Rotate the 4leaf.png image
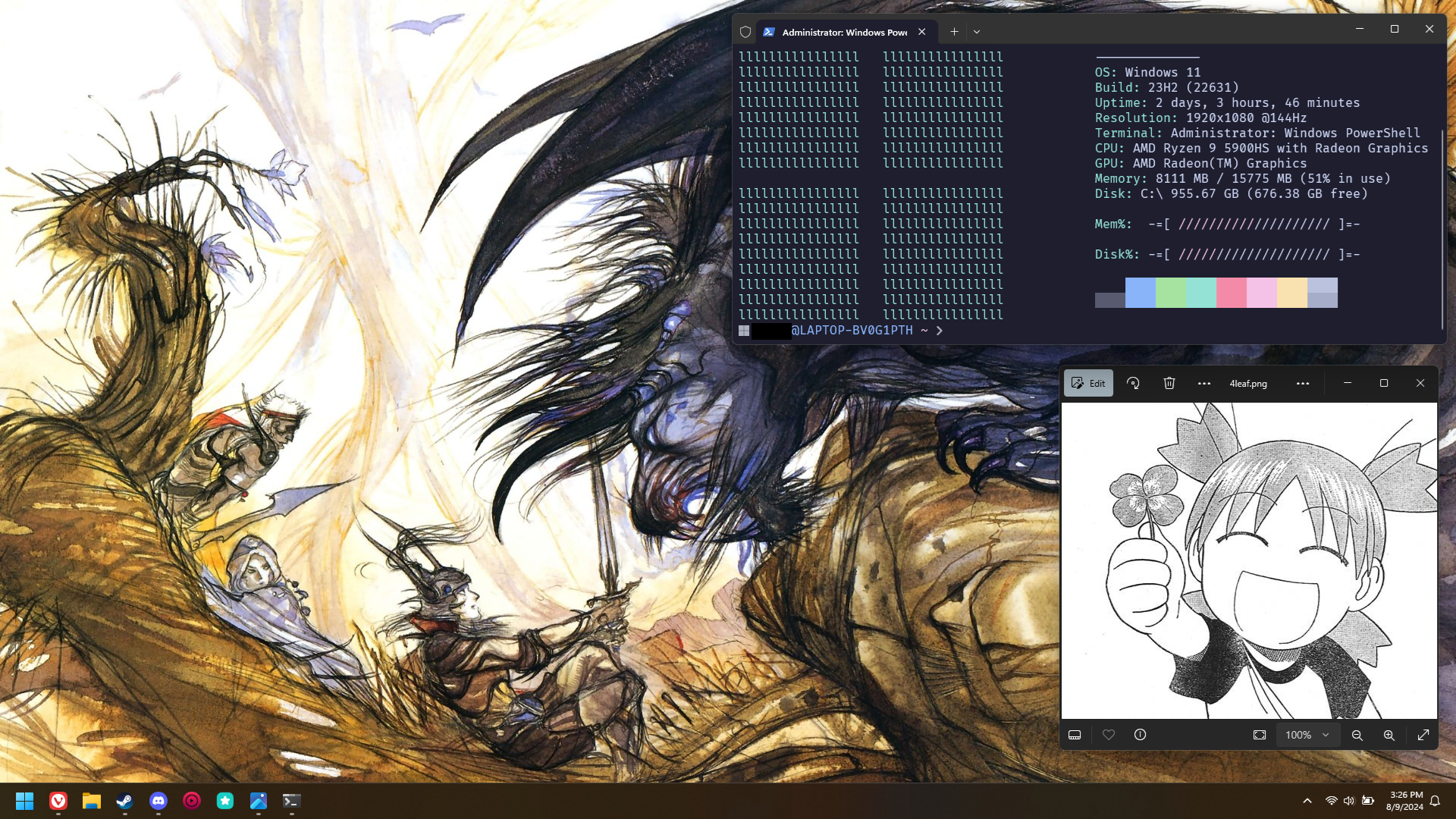 tap(1133, 384)
